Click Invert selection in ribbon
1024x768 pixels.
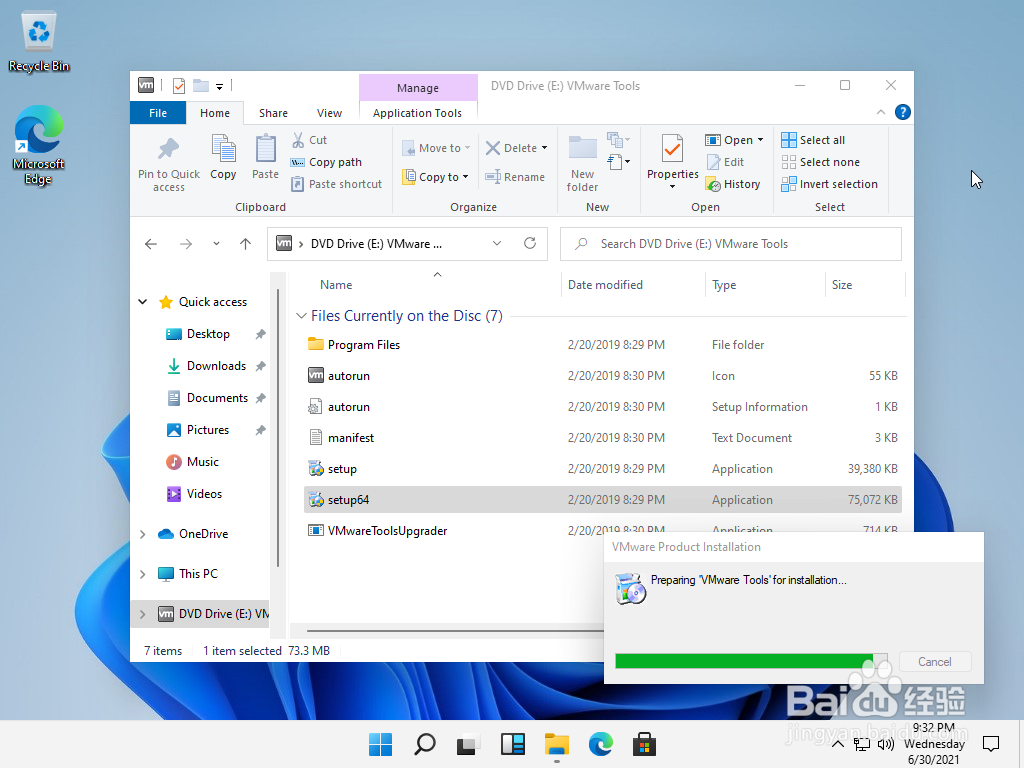pos(829,184)
